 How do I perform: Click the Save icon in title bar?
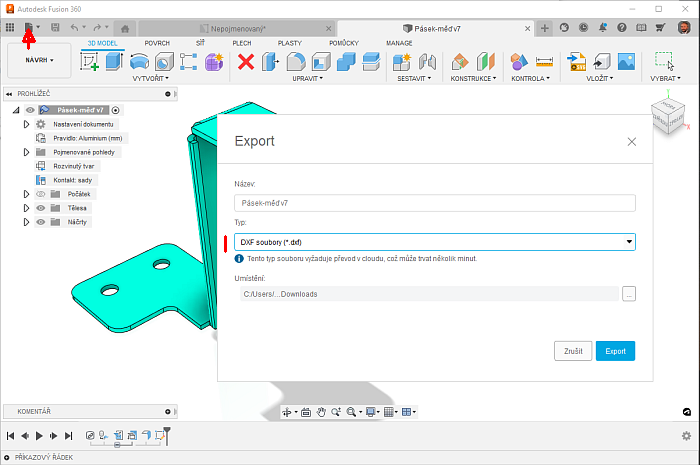point(55,27)
